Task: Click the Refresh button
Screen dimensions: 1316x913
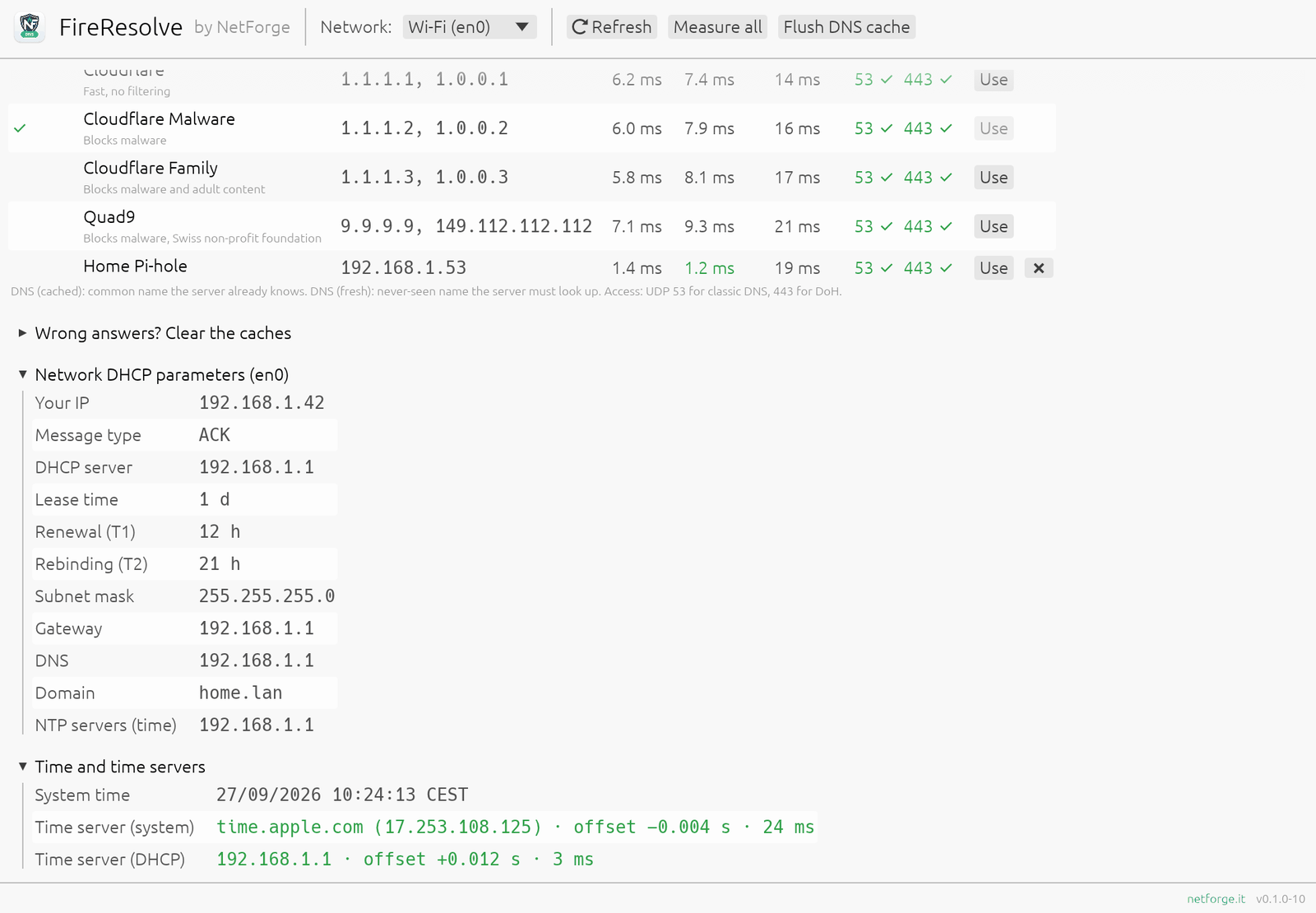Action: click(612, 27)
